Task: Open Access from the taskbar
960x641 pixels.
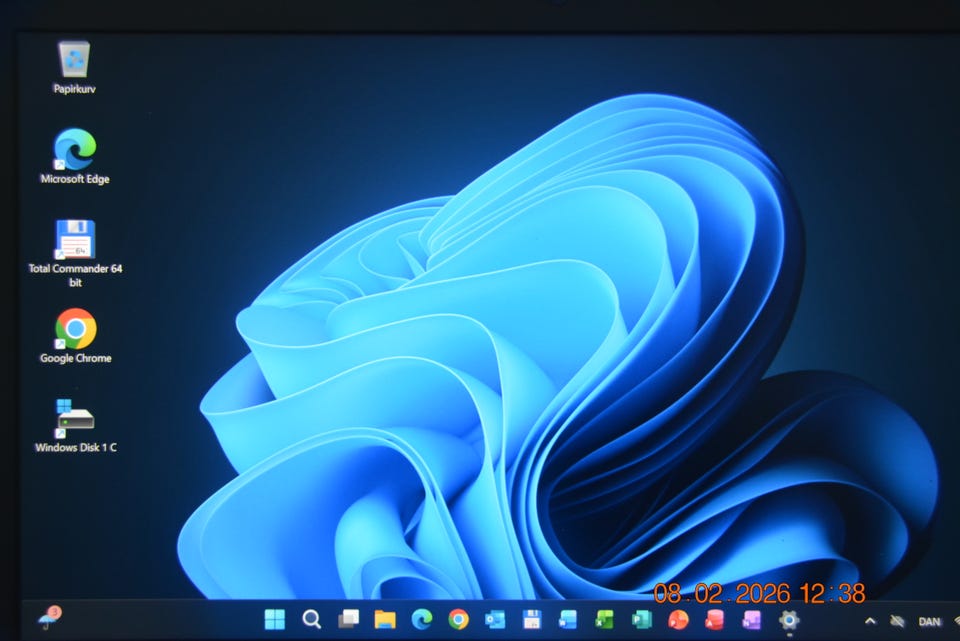Action: [x=714, y=620]
